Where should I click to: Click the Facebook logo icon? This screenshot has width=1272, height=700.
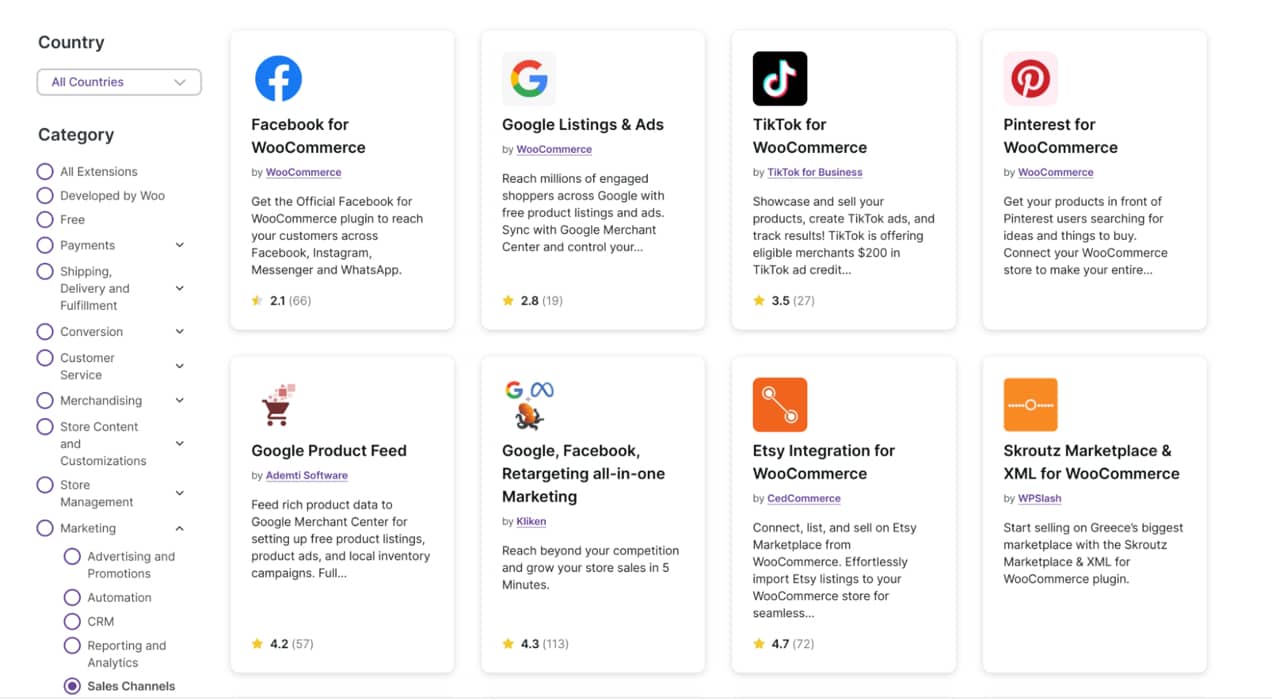click(278, 78)
